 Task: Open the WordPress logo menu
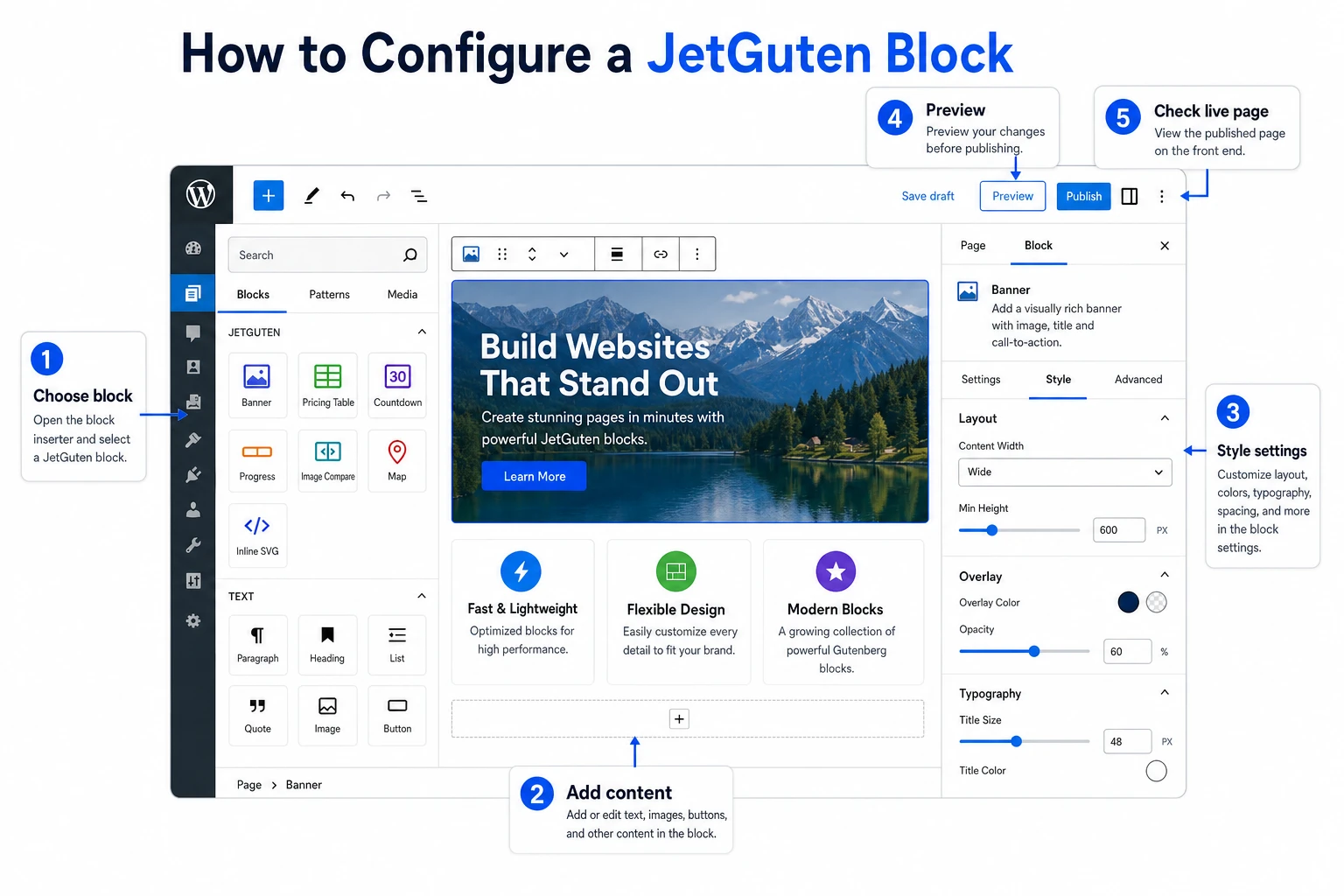coord(201,194)
